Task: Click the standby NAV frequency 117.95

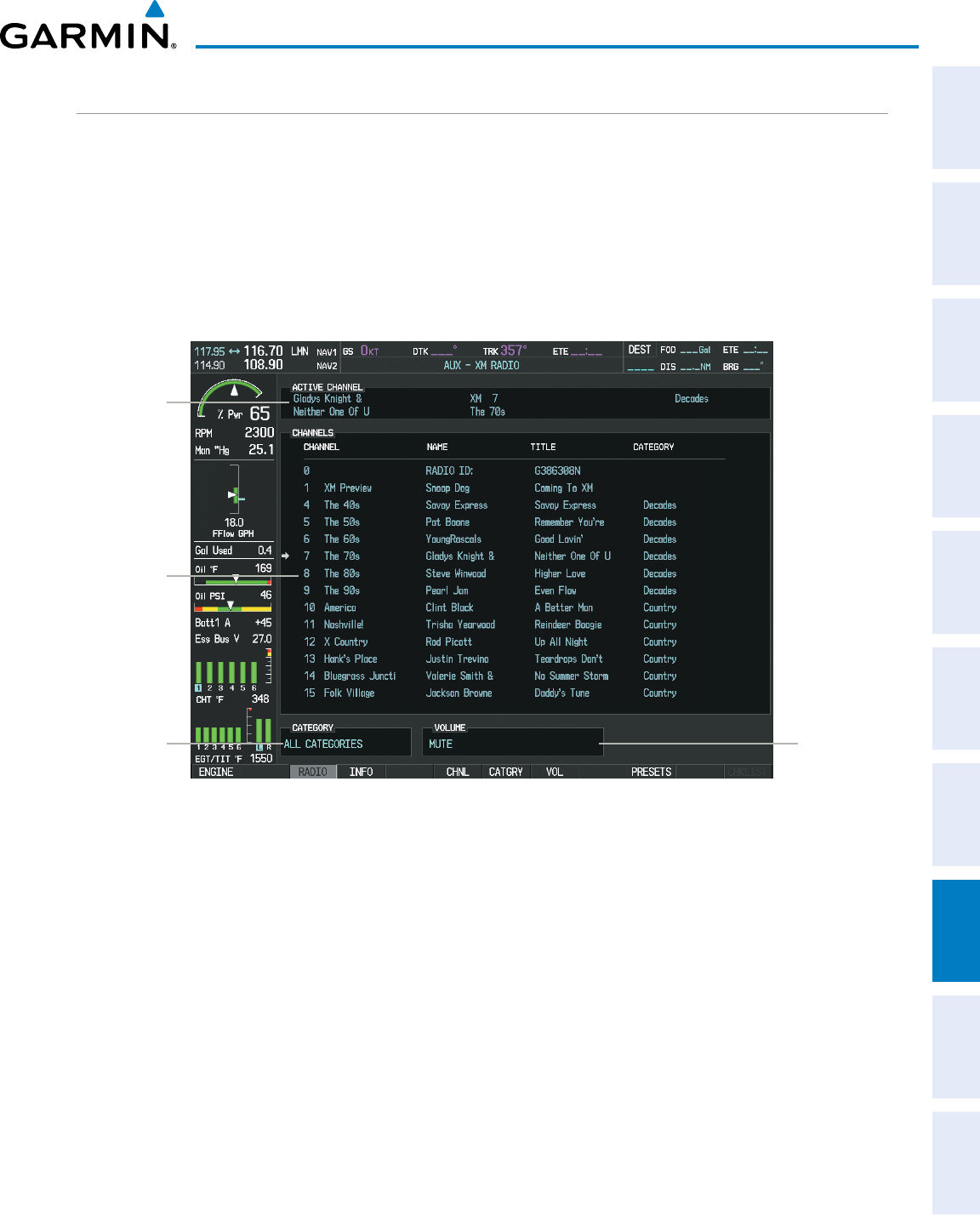Action: [209, 351]
